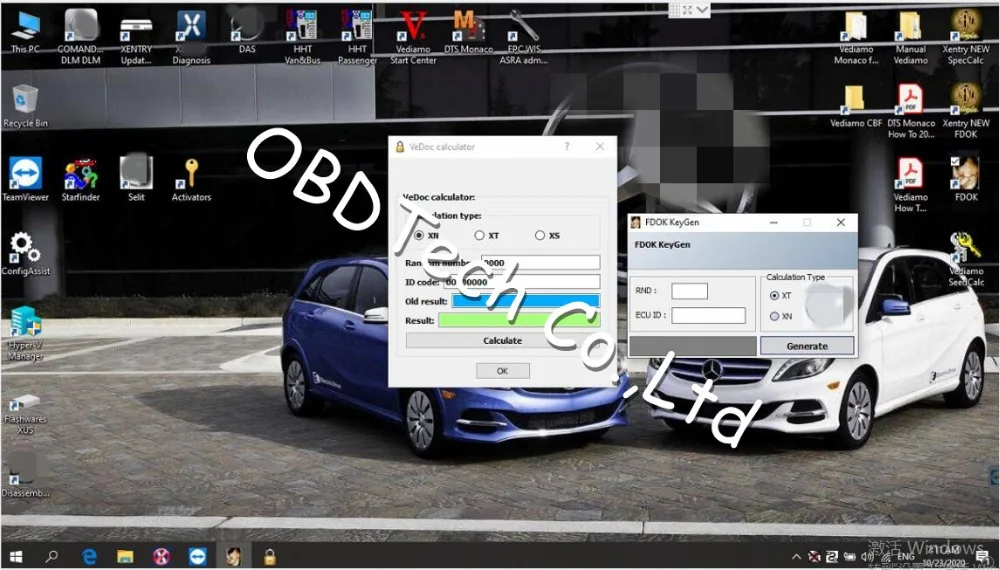Open notification center
This screenshot has width=1000, height=570.
983,557
